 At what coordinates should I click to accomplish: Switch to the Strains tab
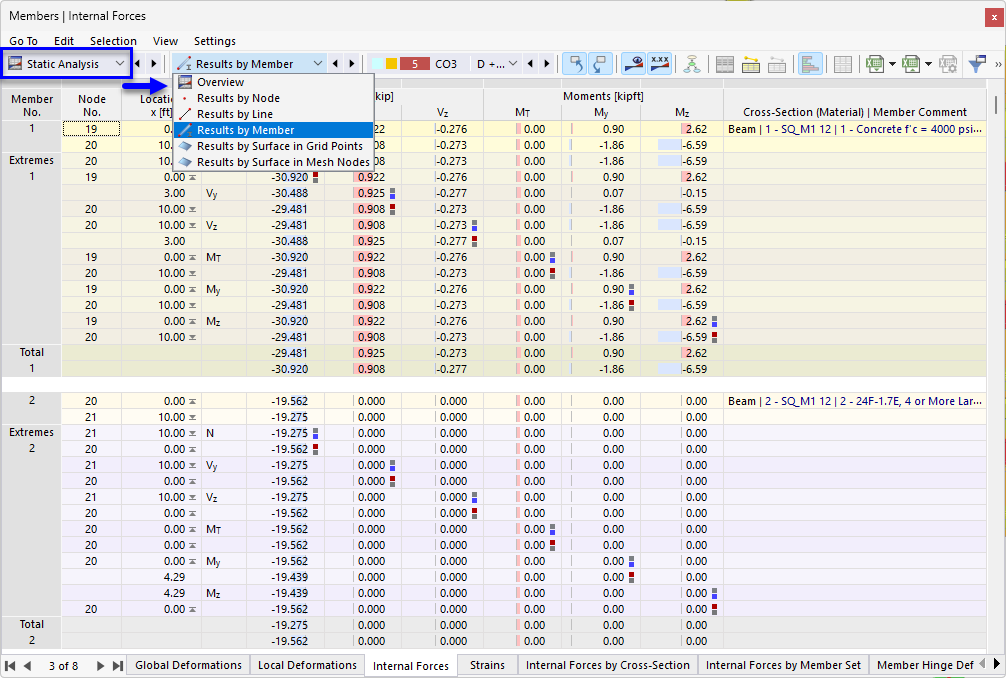(487, 665)
